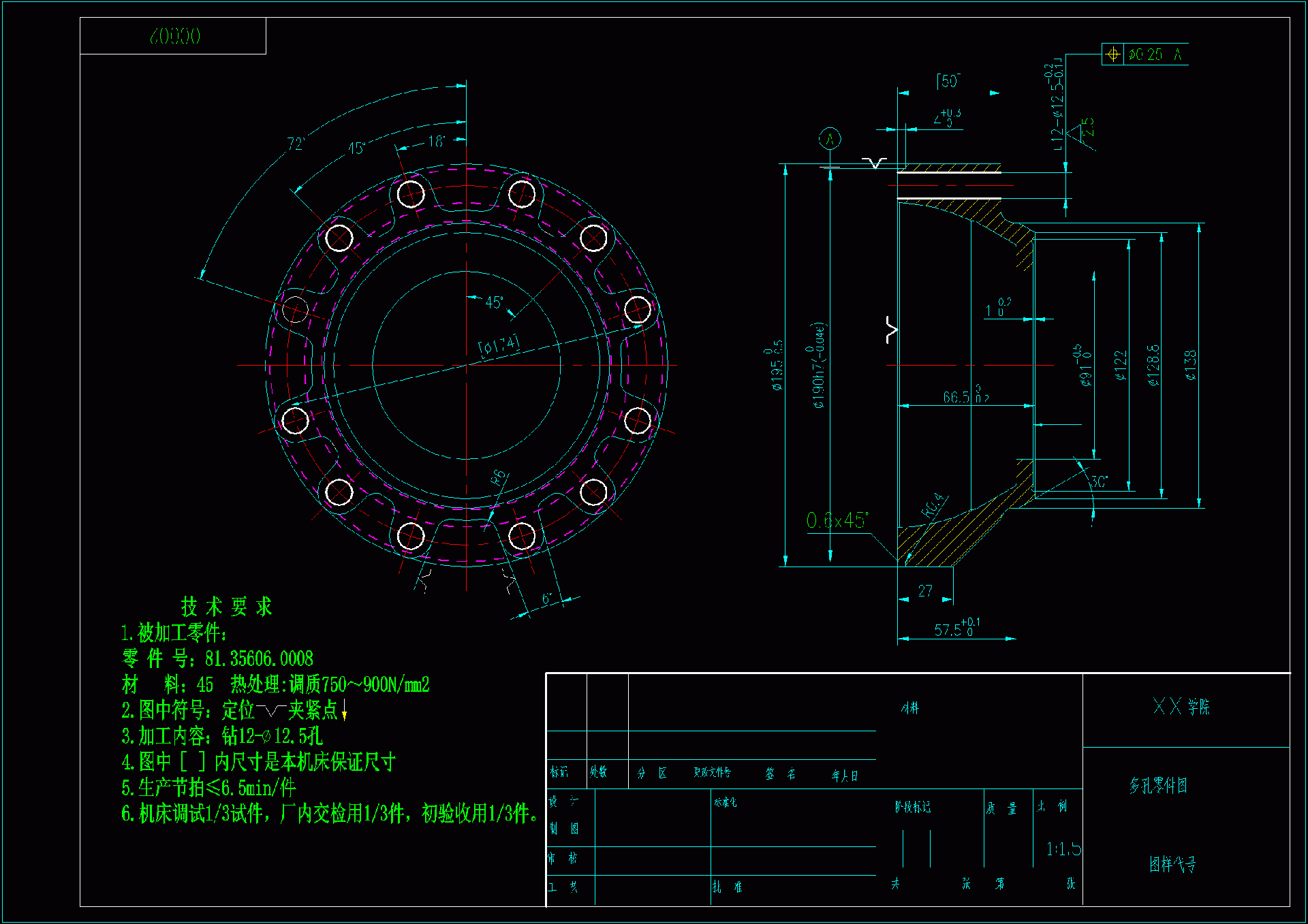Click the XX学院 cell in title block
1308x924 pixels.
click(1181, 707)
